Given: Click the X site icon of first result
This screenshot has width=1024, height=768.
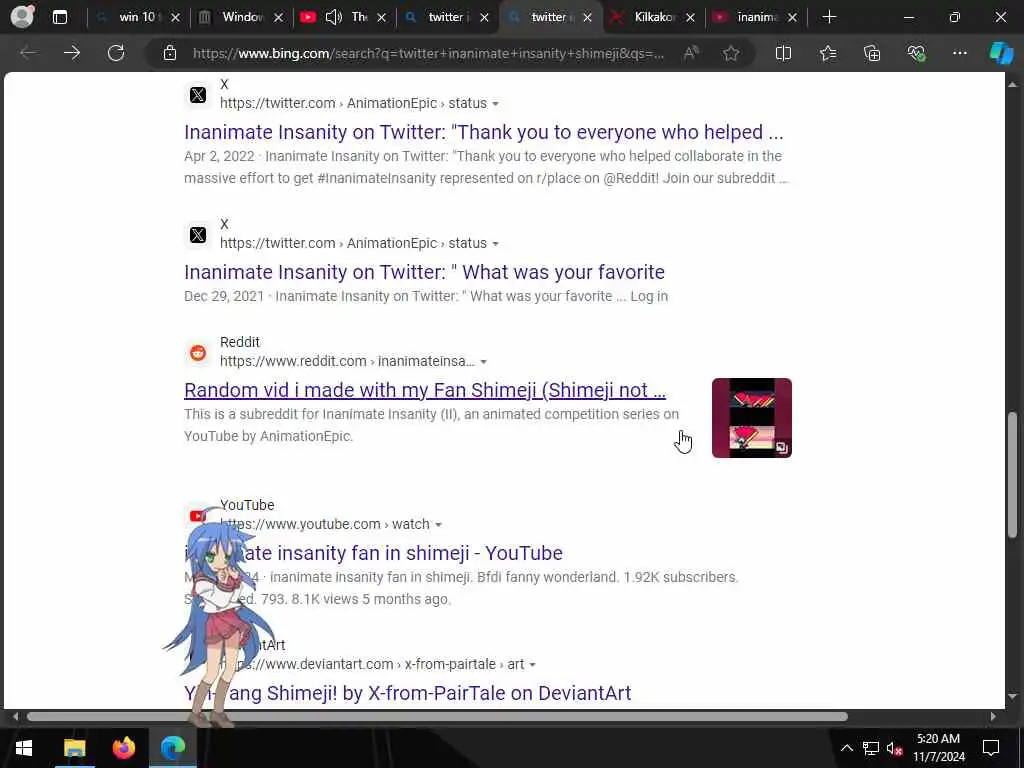Looking at the screenshot, I should 198,95.
